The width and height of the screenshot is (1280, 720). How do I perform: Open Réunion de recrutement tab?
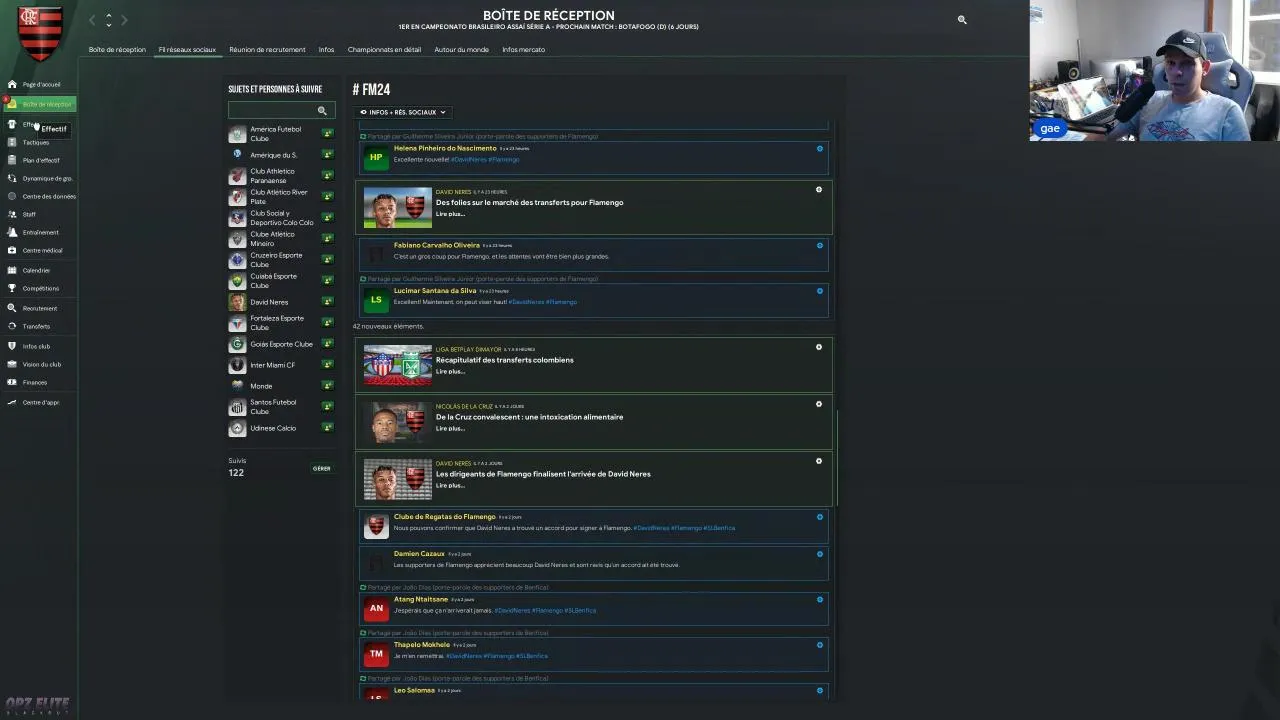point(267,49)
